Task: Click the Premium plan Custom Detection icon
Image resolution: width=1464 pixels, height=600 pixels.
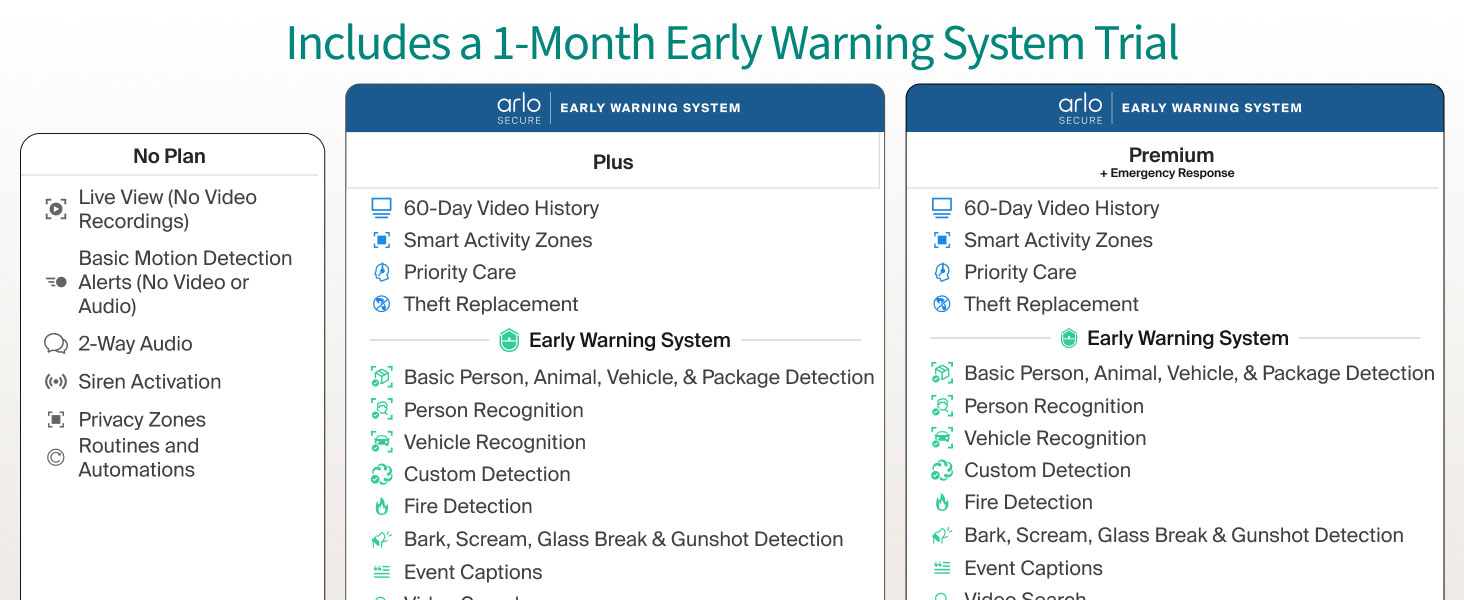Action: tap(941, 470)
